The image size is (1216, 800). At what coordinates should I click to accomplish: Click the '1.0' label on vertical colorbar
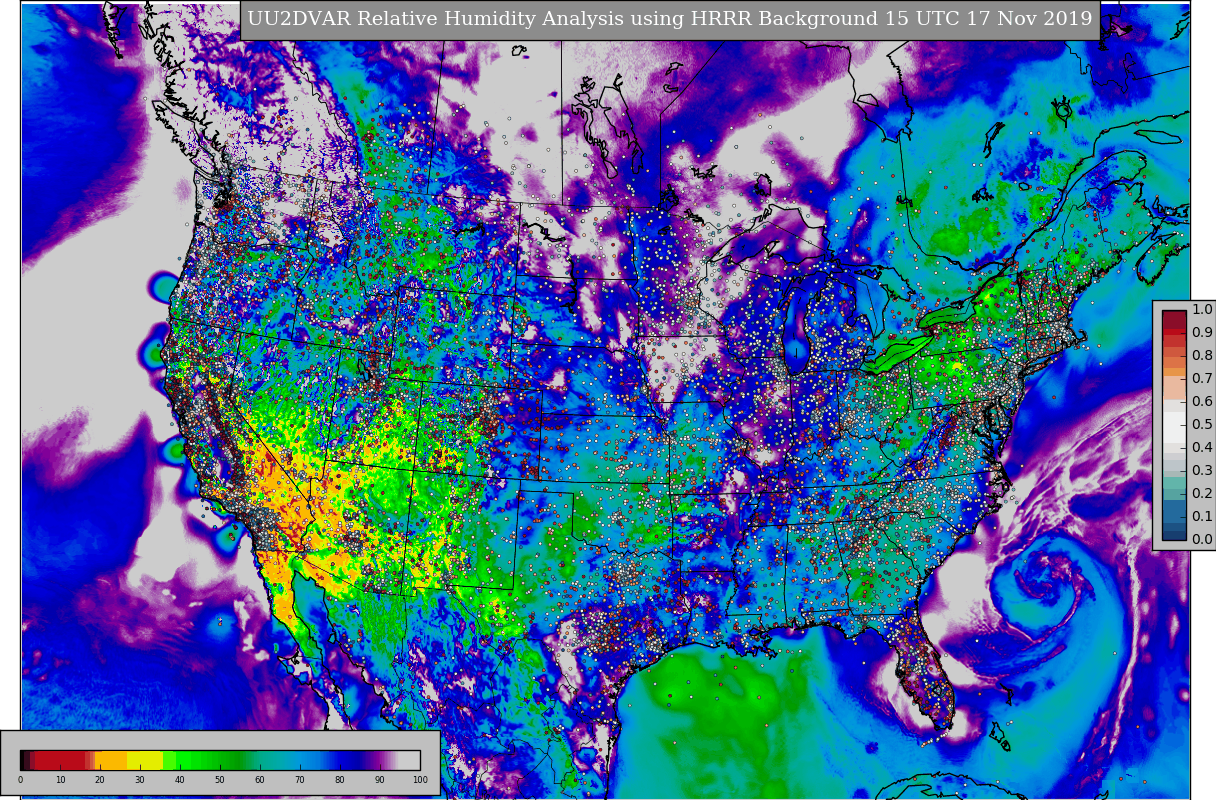tap(1202, 309)
